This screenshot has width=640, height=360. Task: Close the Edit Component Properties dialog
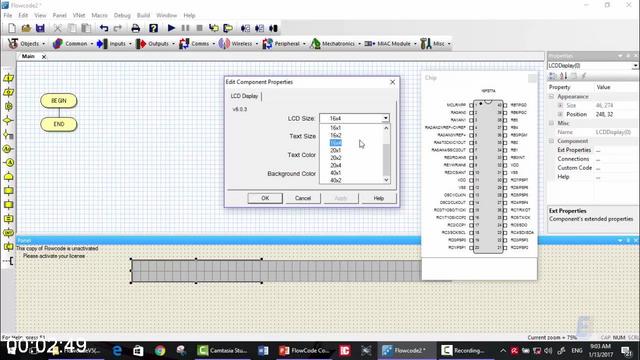(393, 82)
